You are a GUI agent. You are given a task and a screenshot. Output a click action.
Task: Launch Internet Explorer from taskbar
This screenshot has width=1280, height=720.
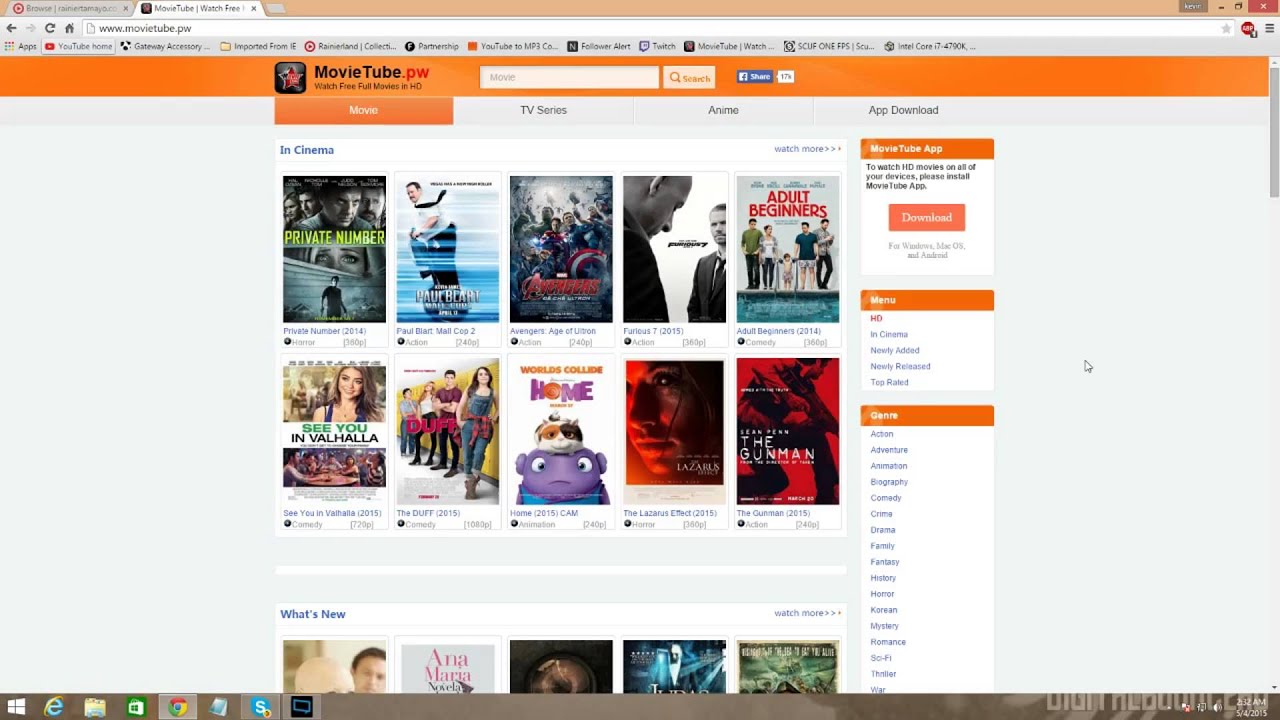[x=54, y=707]
